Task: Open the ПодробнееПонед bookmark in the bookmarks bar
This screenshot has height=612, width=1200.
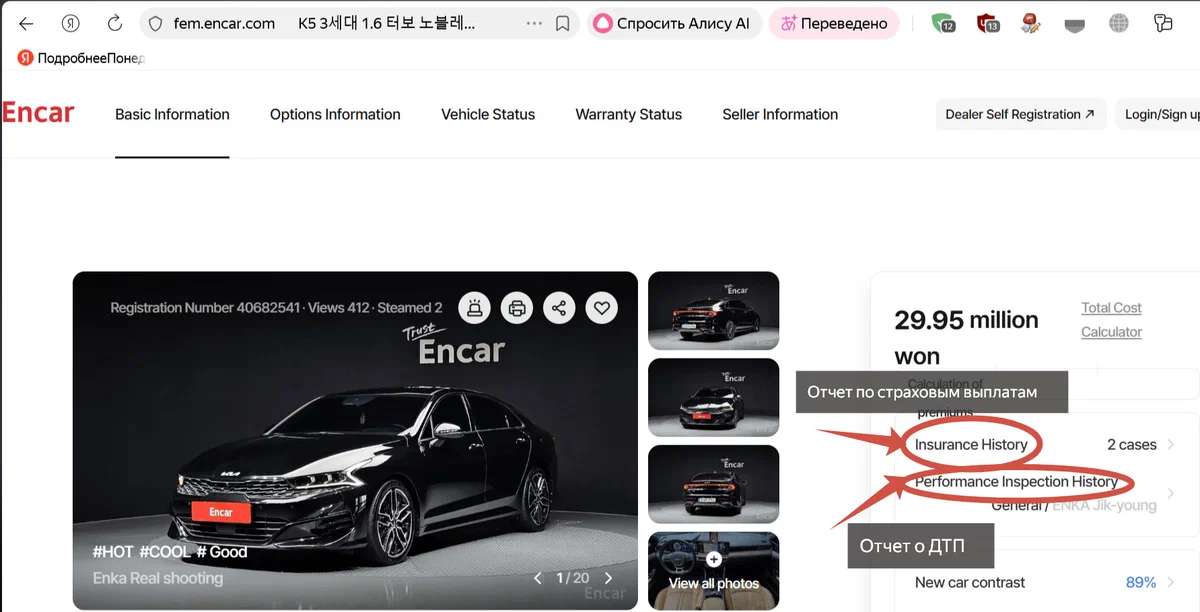Action: 81,58
